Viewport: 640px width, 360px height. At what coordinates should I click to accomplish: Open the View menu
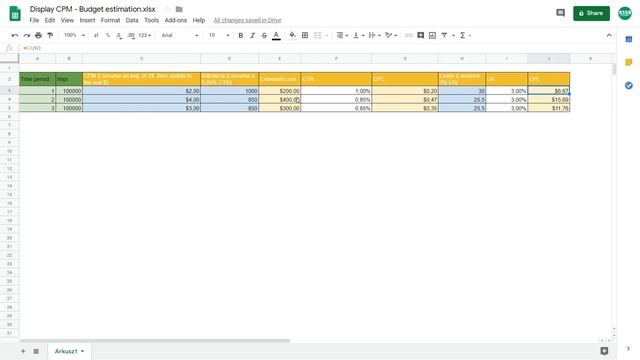[x=67, y=20]
